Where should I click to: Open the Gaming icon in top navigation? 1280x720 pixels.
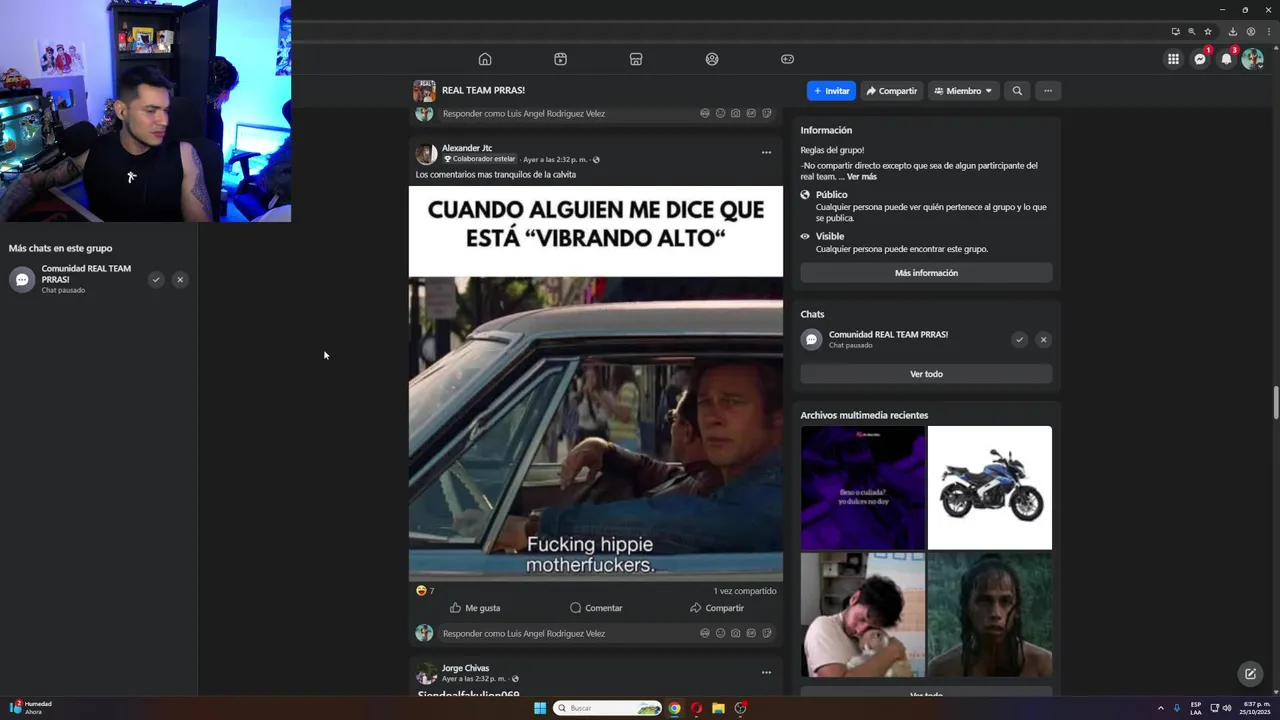(x=787, y=59)
